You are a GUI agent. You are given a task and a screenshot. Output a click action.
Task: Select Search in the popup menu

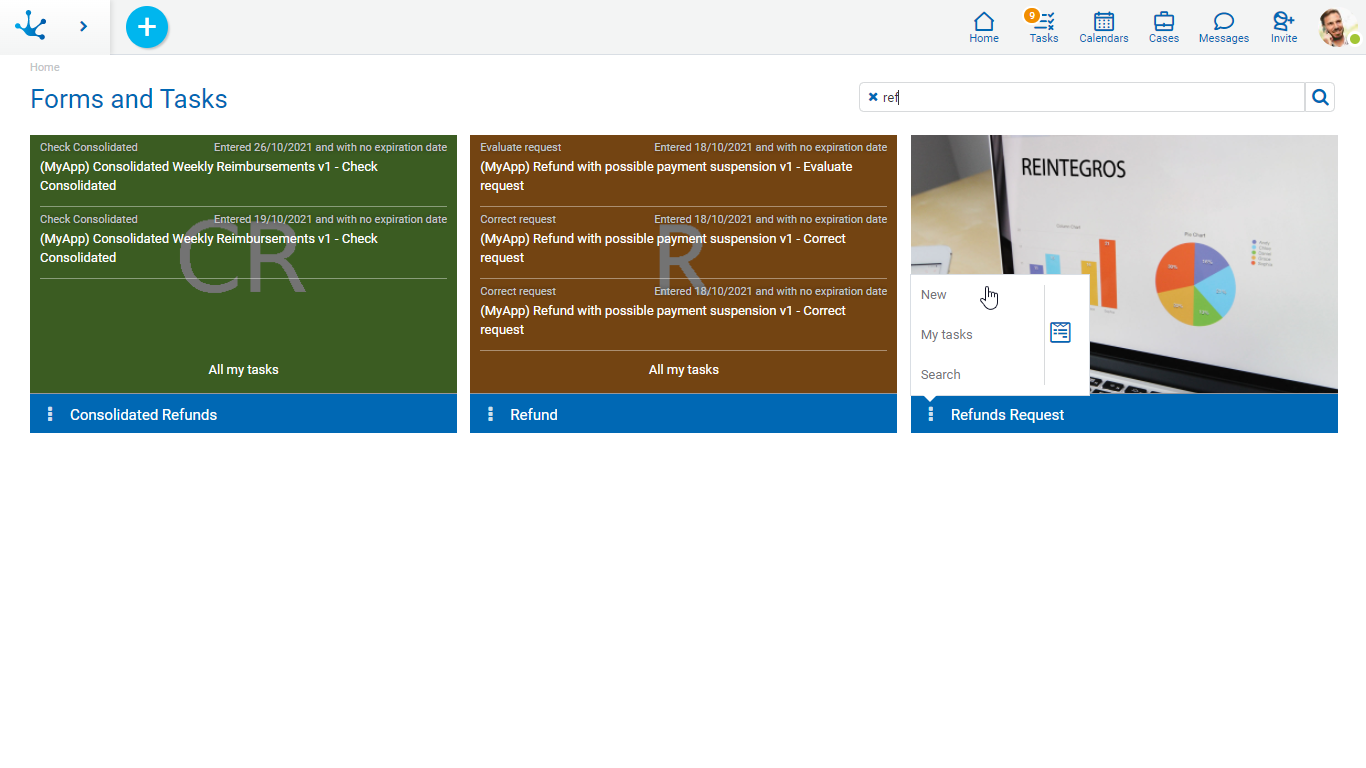pos(941,375)
